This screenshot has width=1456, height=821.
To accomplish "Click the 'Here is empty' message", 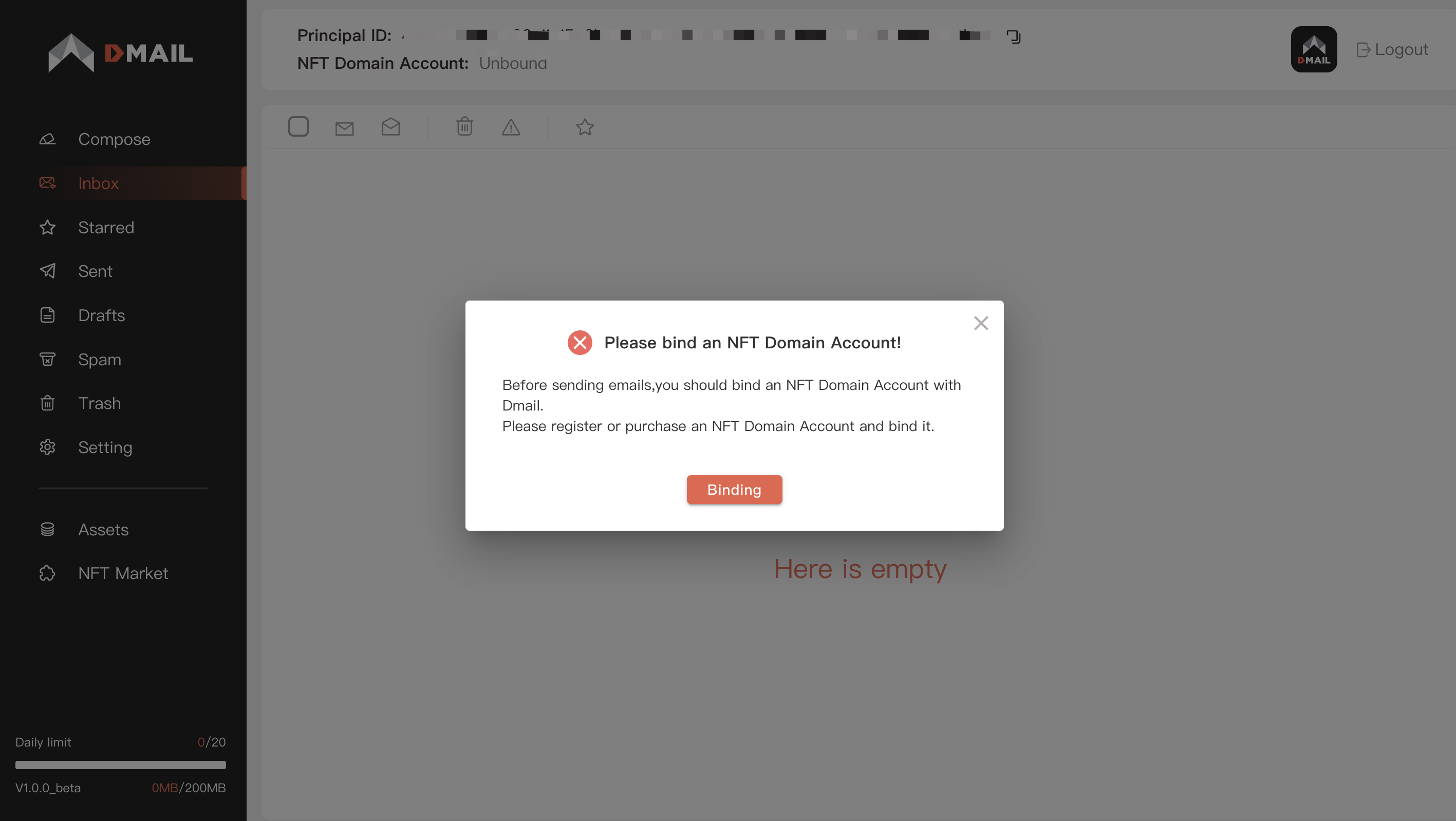I will click(x=860, y=569).
